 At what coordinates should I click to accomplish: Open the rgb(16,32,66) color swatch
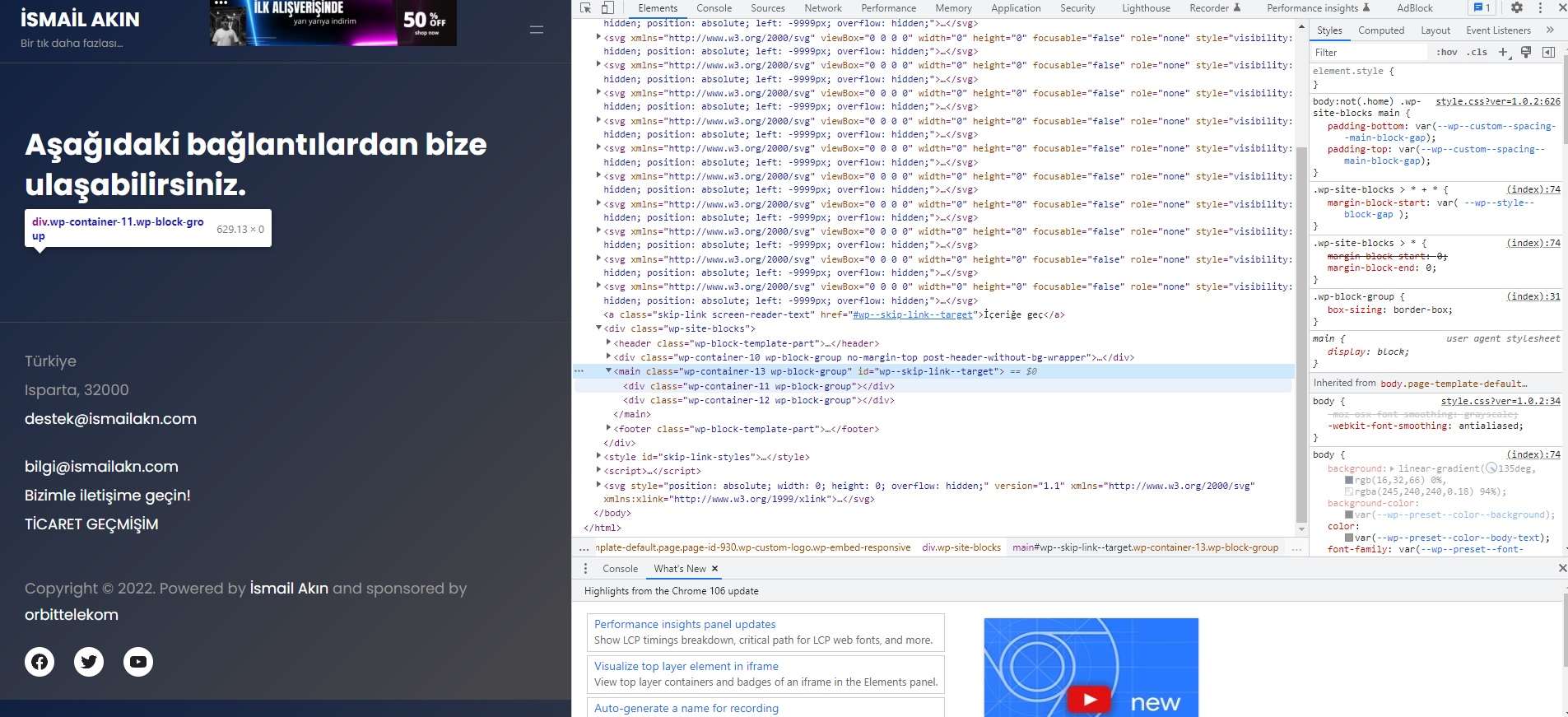click(1349, 480)
